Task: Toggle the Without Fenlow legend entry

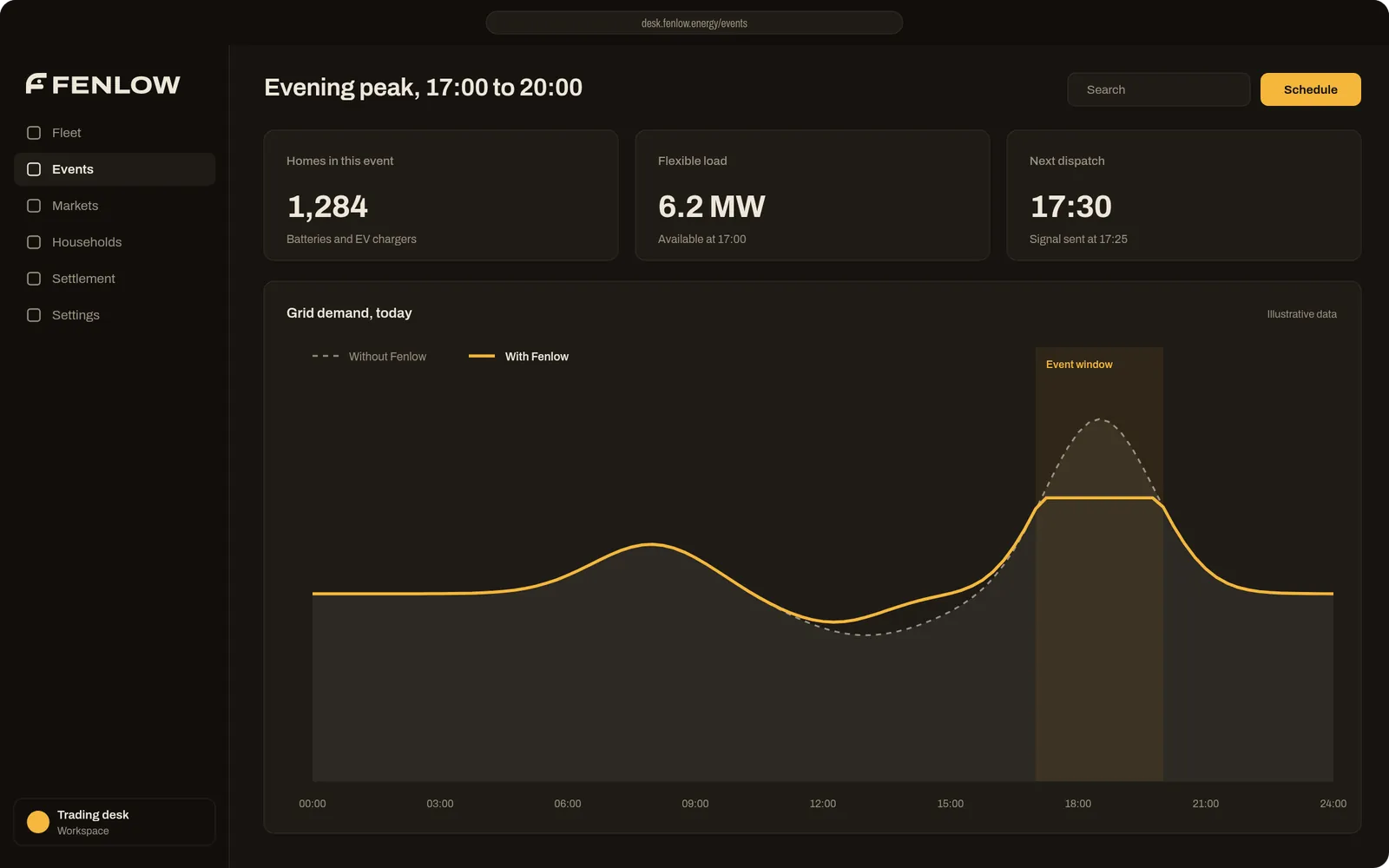Action: (369, 357)
